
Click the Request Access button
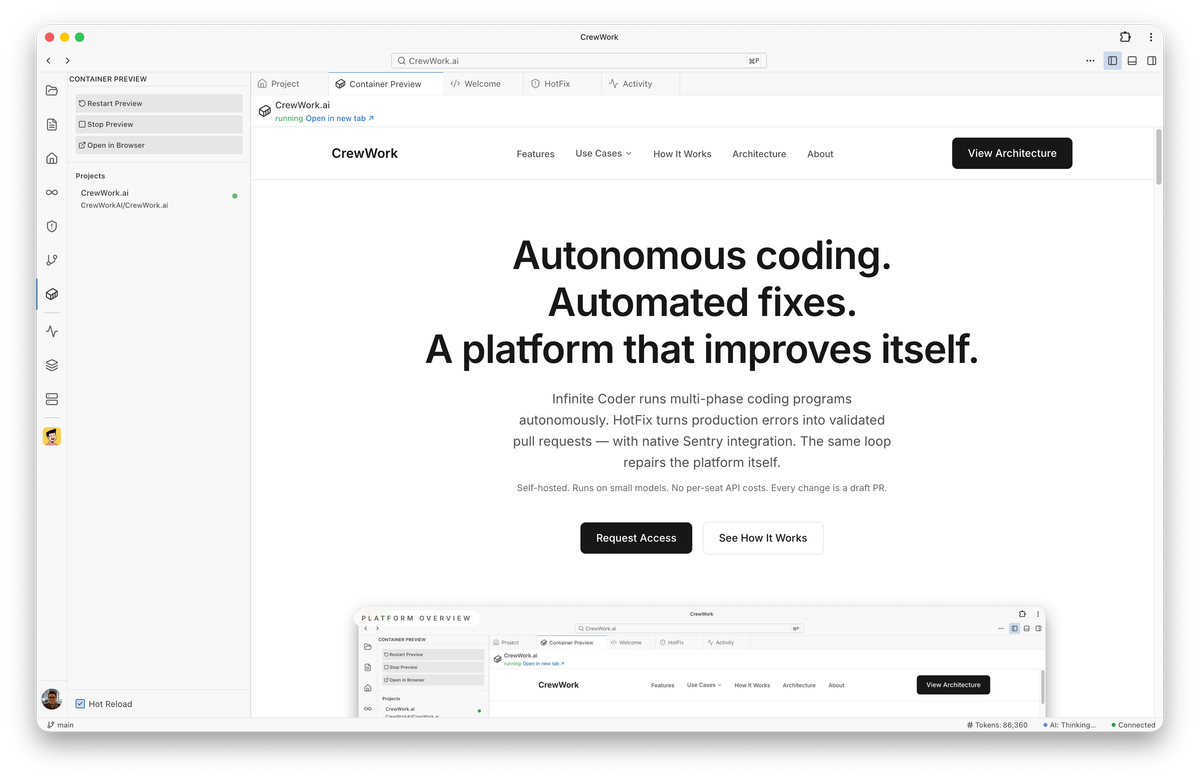(x=636, y=538)
